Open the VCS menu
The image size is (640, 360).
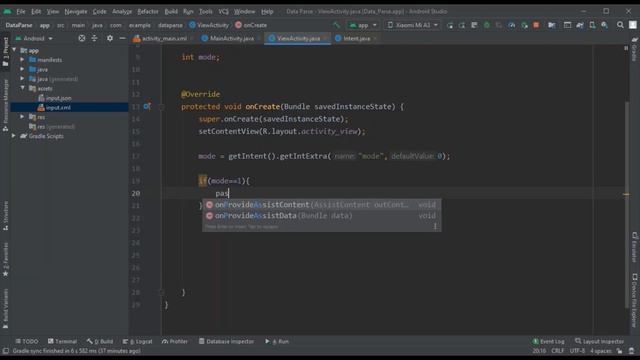pyautogui.click(x=223, y=11)
